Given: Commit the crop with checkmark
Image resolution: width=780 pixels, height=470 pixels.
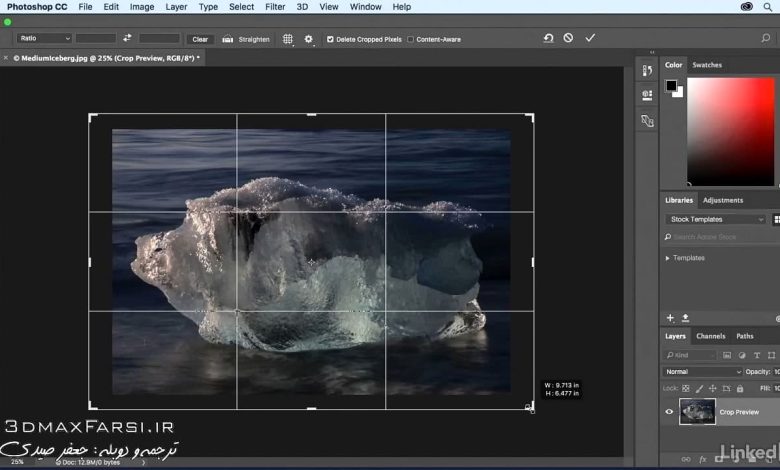Looking at the screenshot, I should 590,38.
